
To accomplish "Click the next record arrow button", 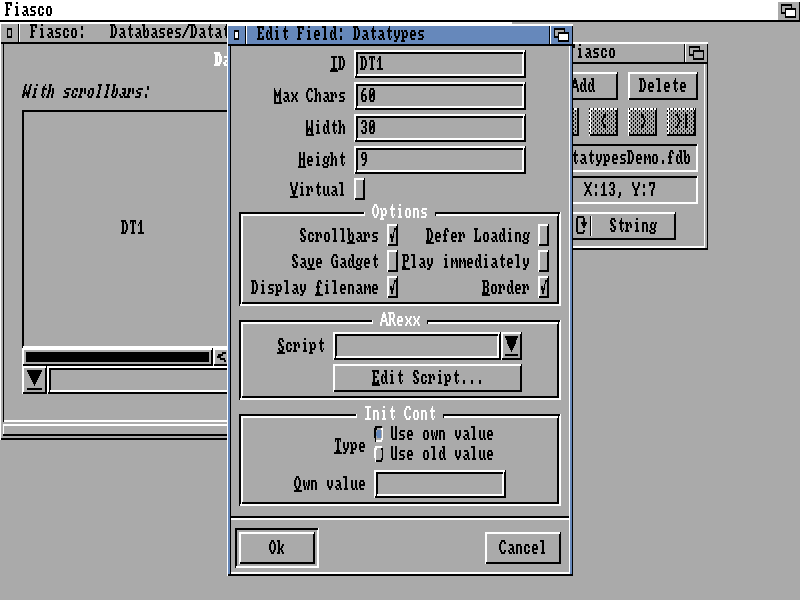I will pos(643,122).
